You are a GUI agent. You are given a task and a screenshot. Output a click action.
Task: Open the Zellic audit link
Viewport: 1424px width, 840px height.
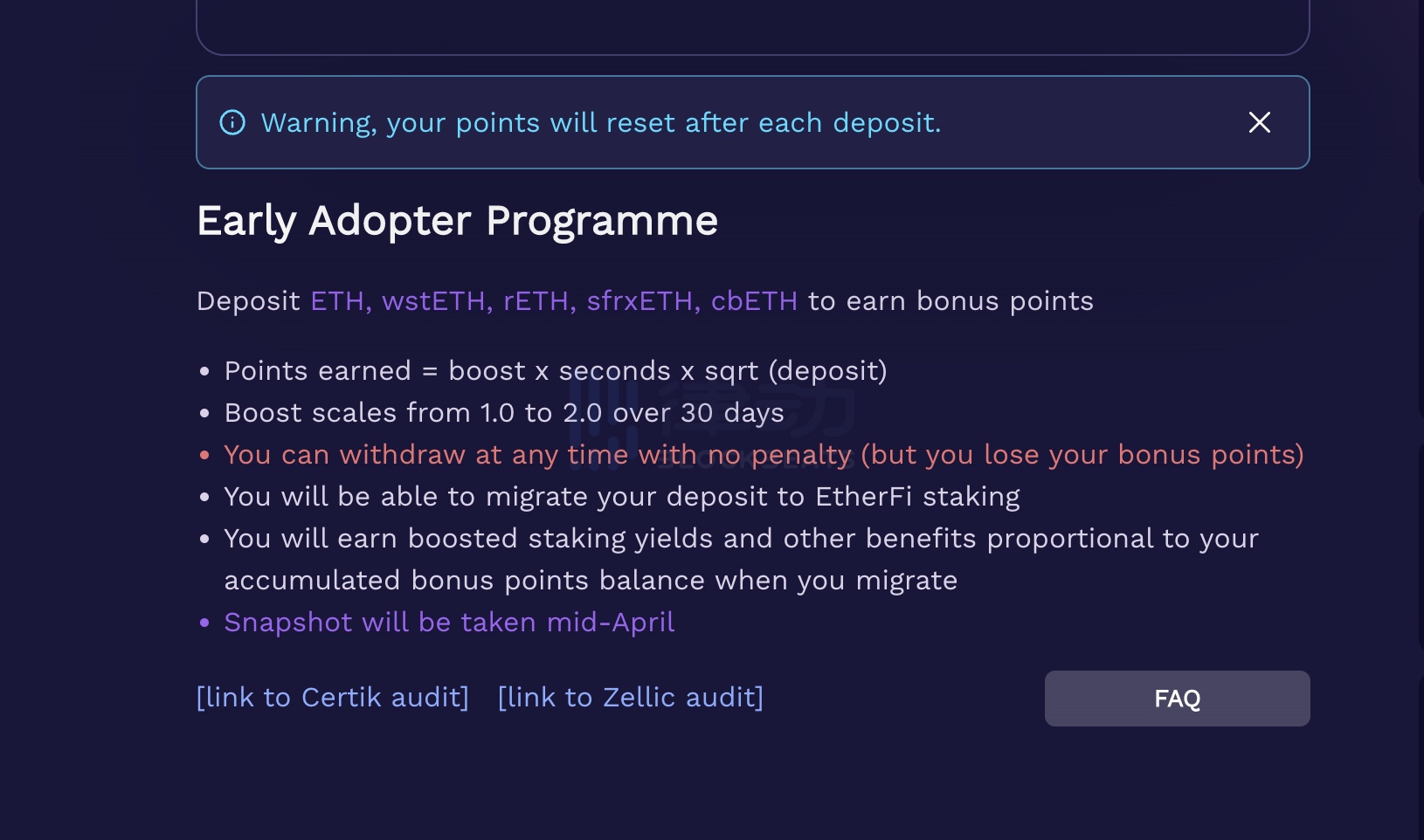(x=629, y=697)
